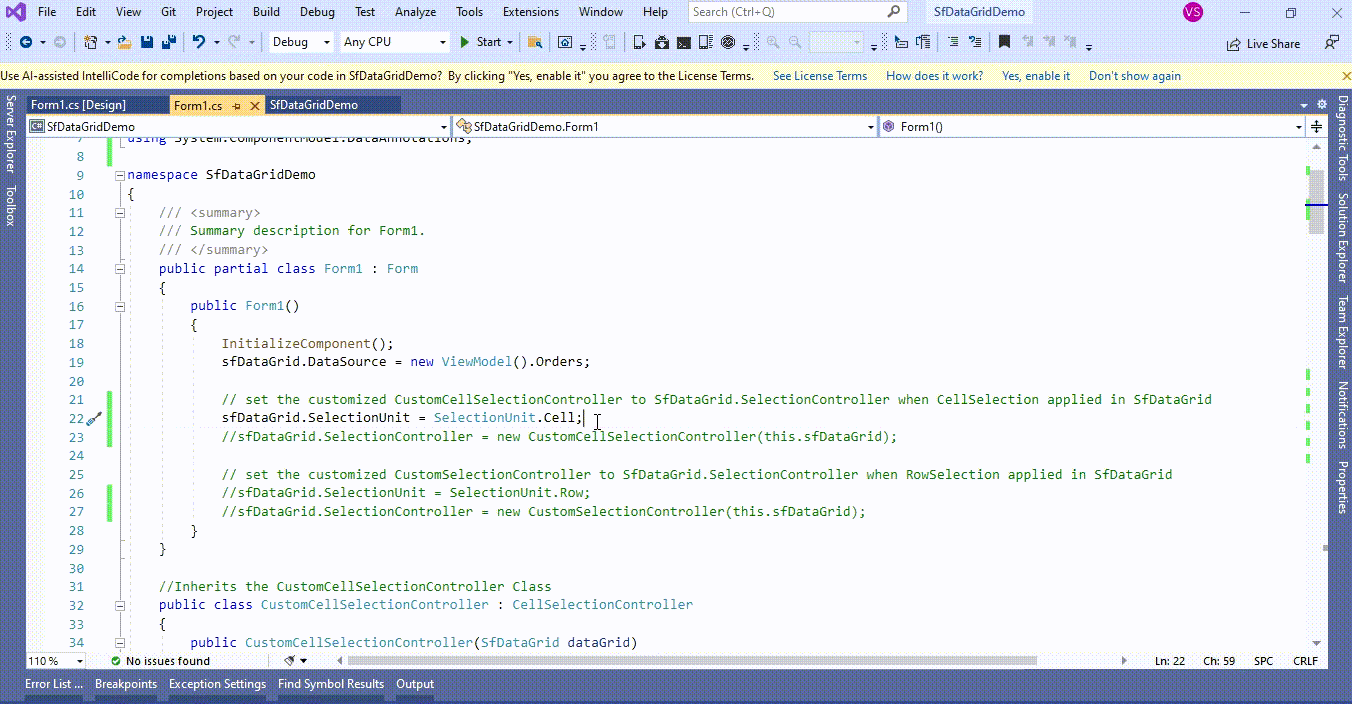
Task: Click the Open File folder icon
Action: 124,42
